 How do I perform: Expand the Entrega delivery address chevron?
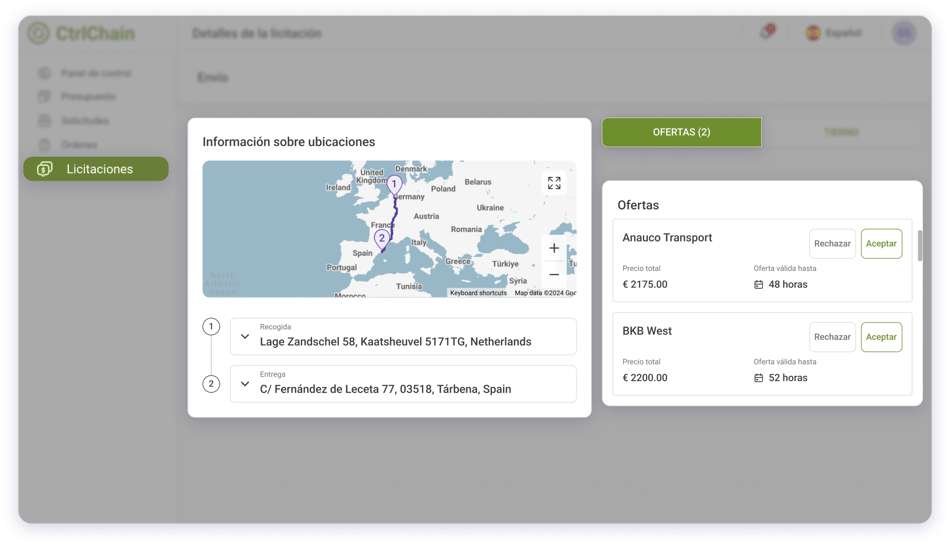245,384
